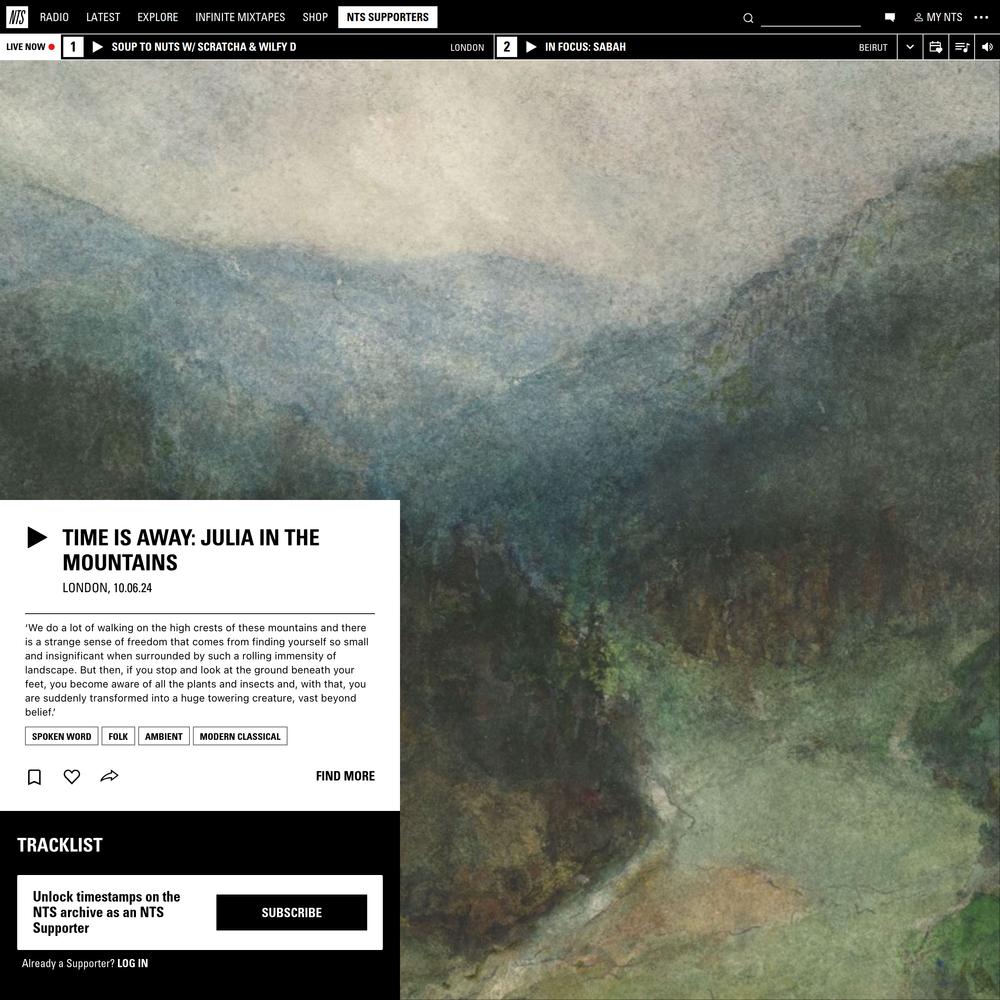Open MY NTS account menu
The height and width of the screenshot is (1000, 1000).
[x=938, y=17]
